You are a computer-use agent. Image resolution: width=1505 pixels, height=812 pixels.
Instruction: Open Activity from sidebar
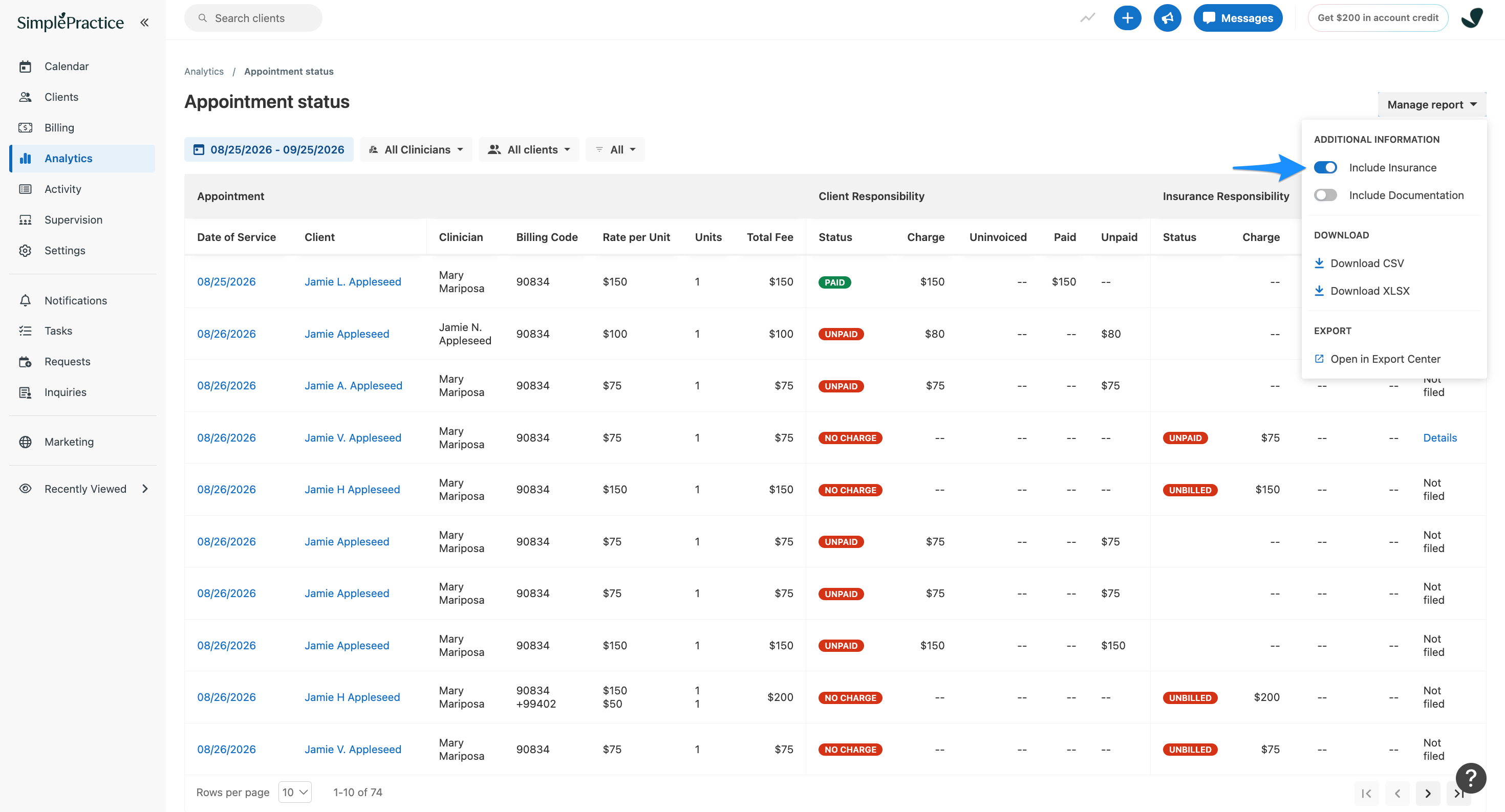click(x=62, y=189)
